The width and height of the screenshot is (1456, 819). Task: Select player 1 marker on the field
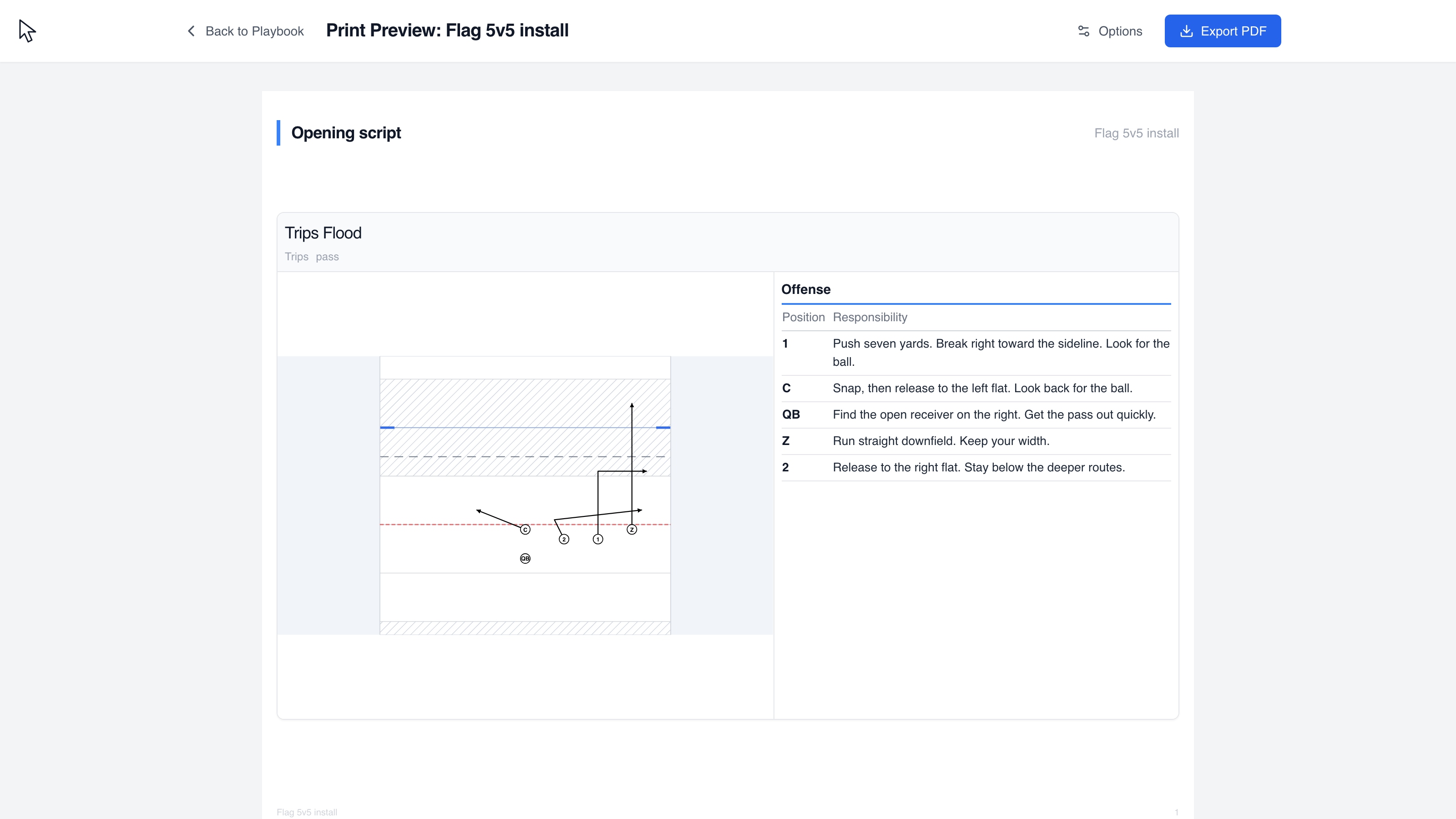coord(598,539)
